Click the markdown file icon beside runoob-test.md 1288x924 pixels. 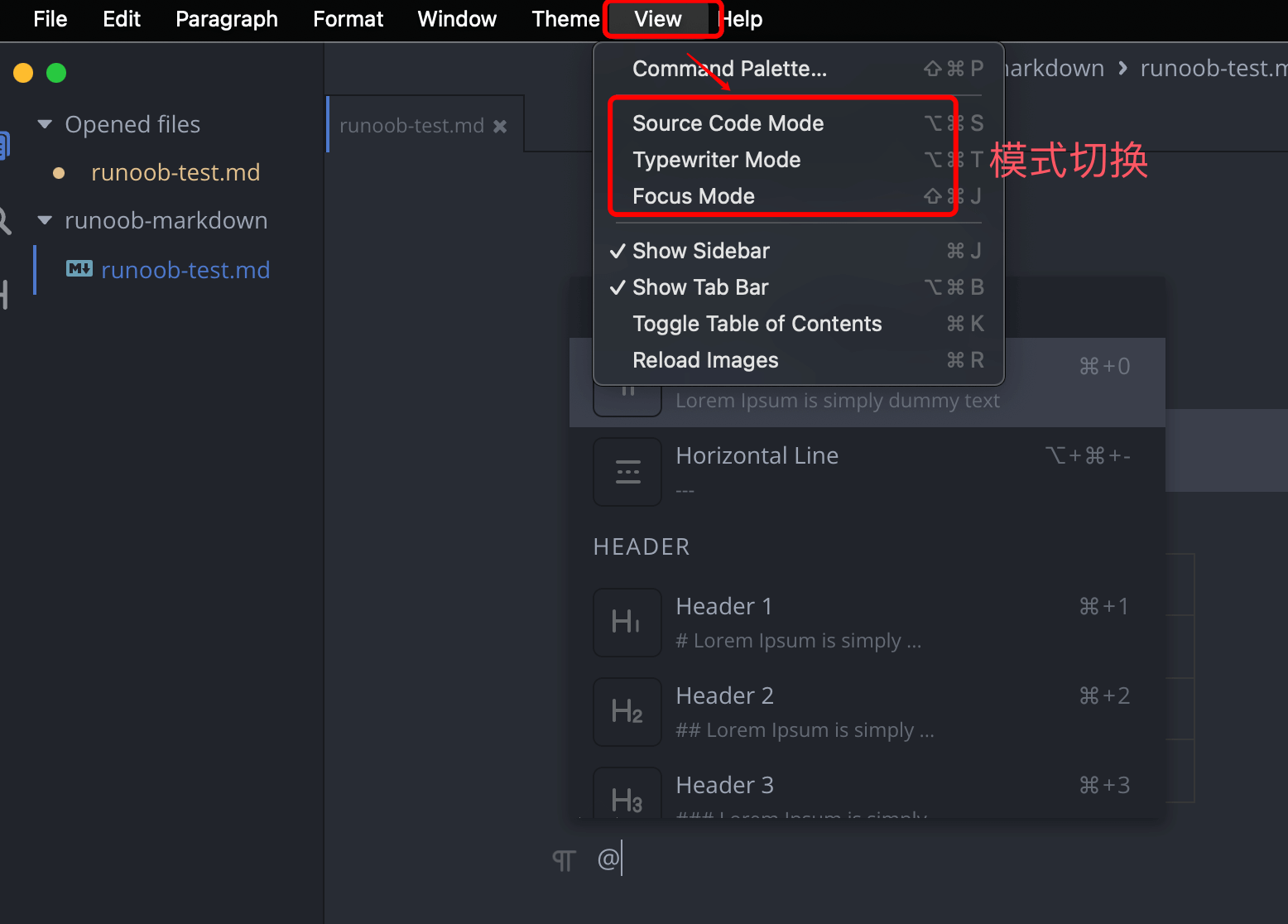(x=79, y=269)
